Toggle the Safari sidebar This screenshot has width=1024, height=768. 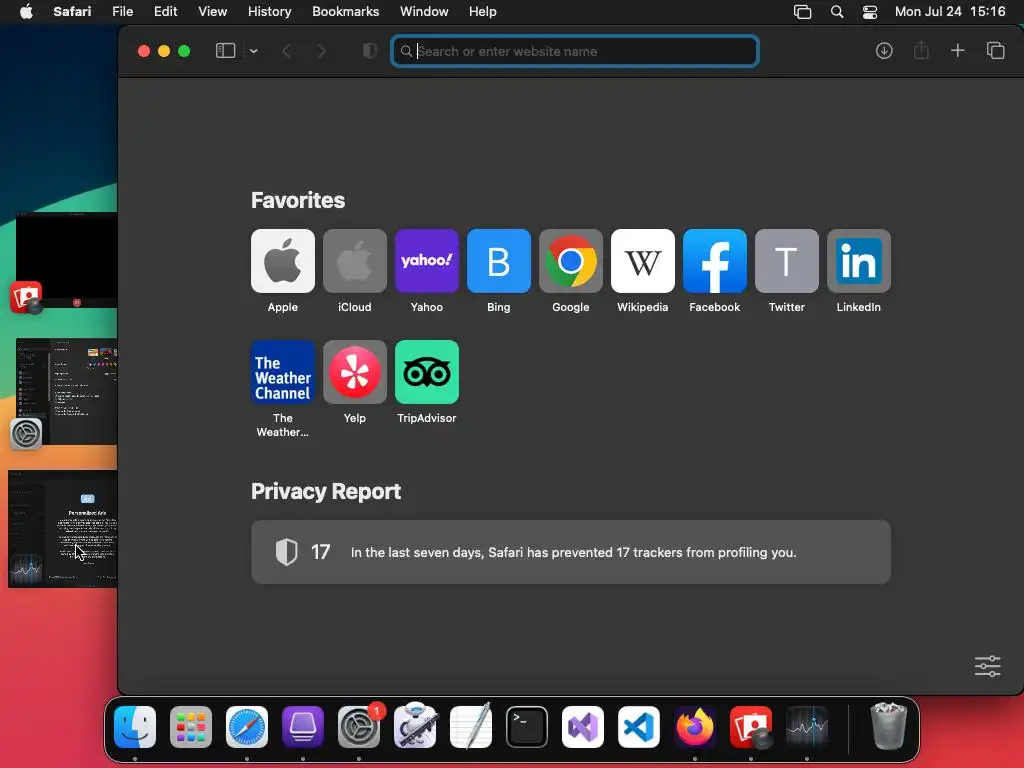(x=225, y=51)
